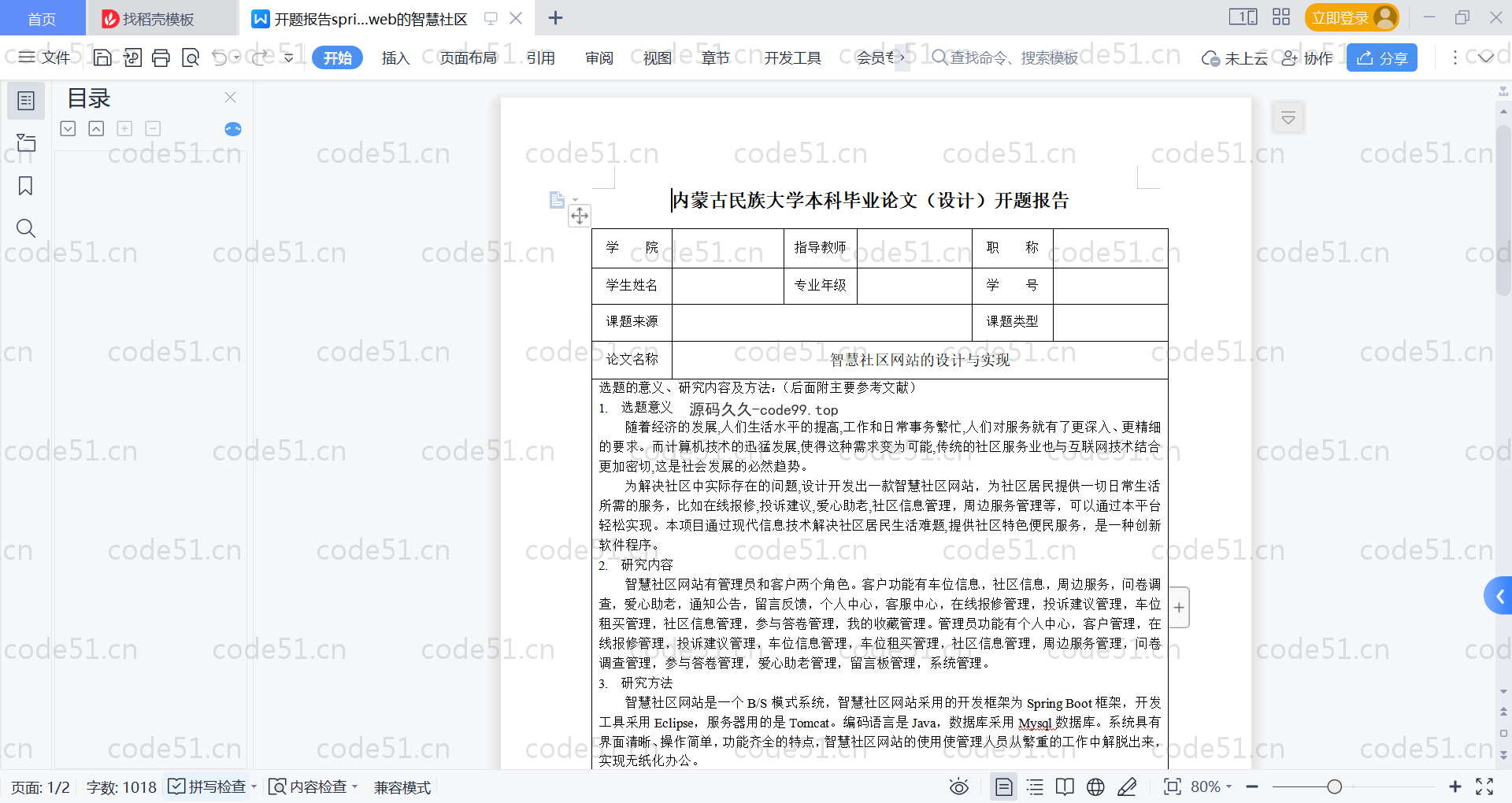
Task: Click the Redo arrow icon
Action: point(260,57)
